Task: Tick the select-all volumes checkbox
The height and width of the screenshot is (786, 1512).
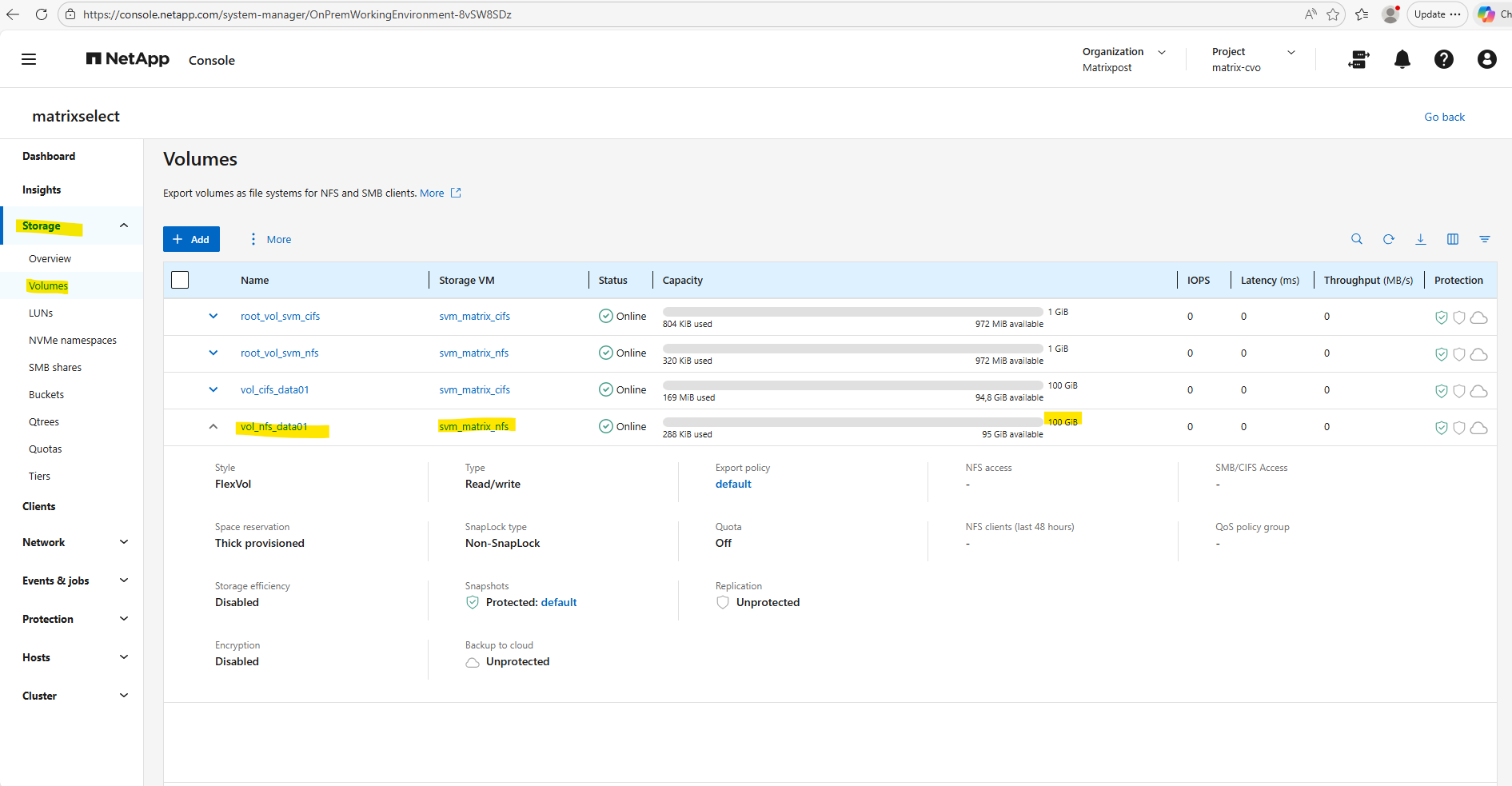Action: coord(180,280)
